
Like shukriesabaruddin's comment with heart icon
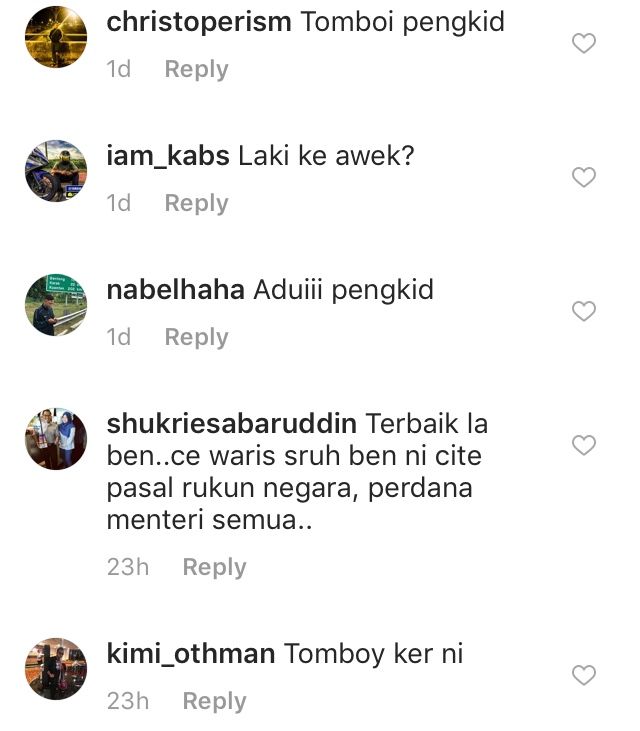pyautogui.click(x=584, y=445)
